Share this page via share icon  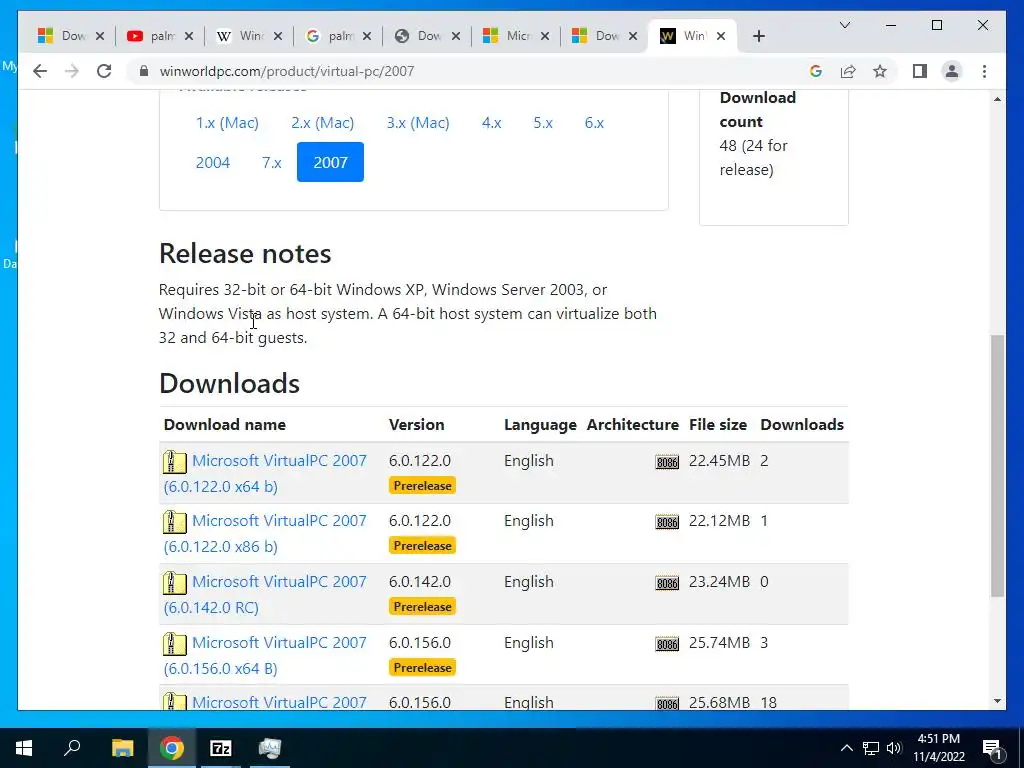click(x=848, y=71)
